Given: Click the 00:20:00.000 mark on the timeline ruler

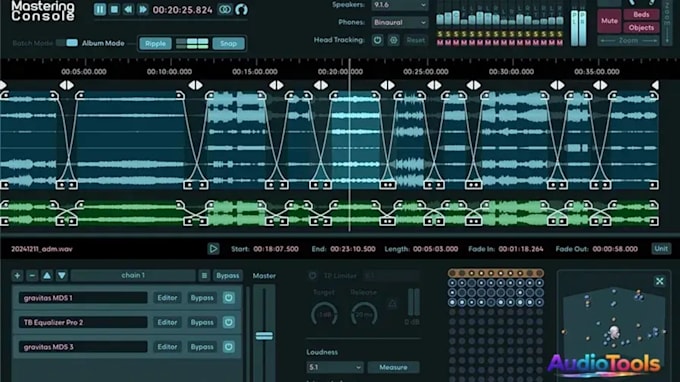Looking at the screenshot, I should click(x=340, y=72).
